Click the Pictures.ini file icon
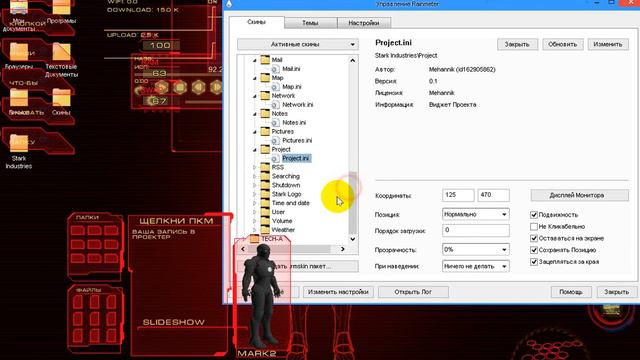 click(276, 141)
